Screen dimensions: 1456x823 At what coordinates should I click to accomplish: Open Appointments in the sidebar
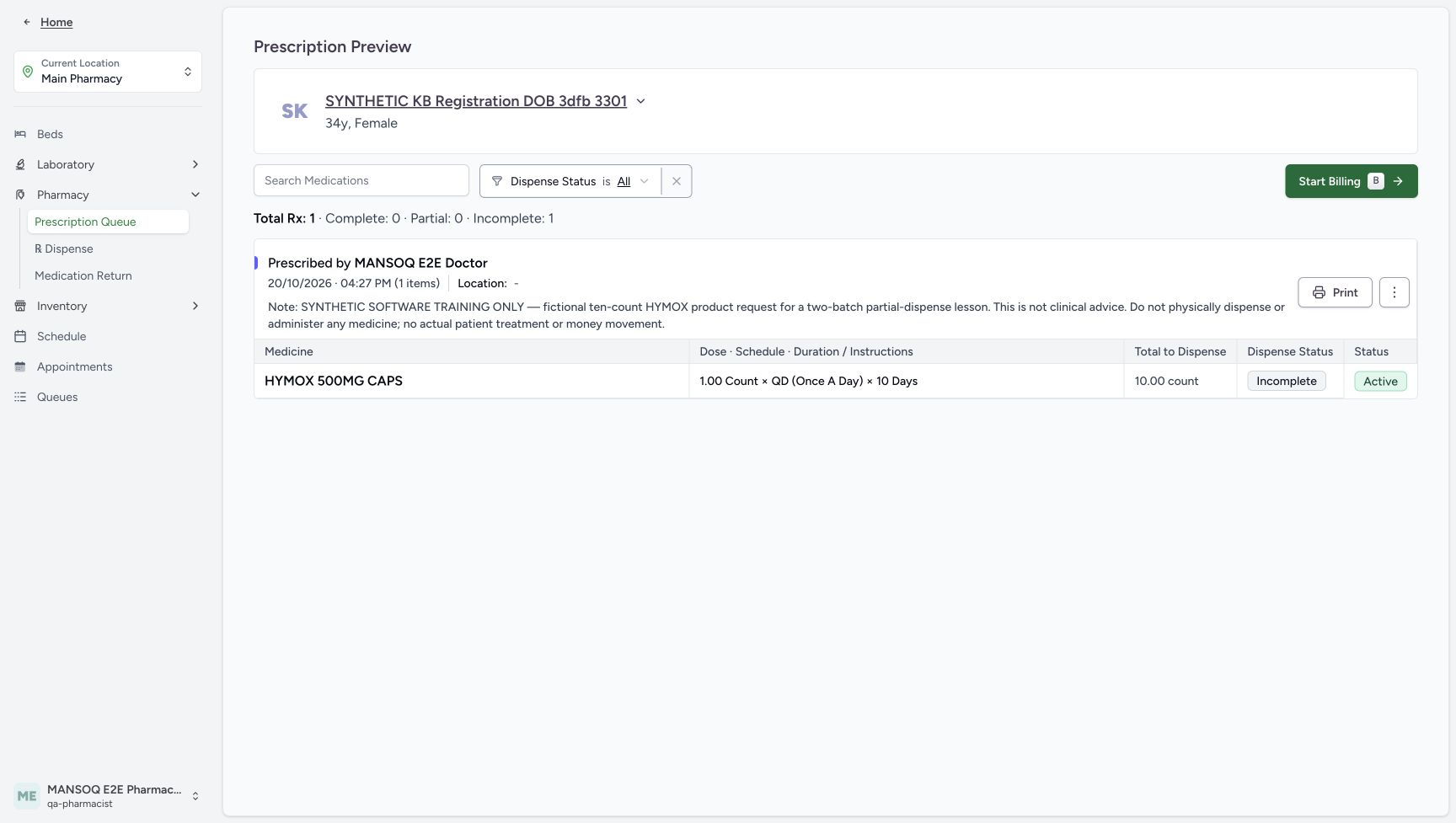coord(75,366)
